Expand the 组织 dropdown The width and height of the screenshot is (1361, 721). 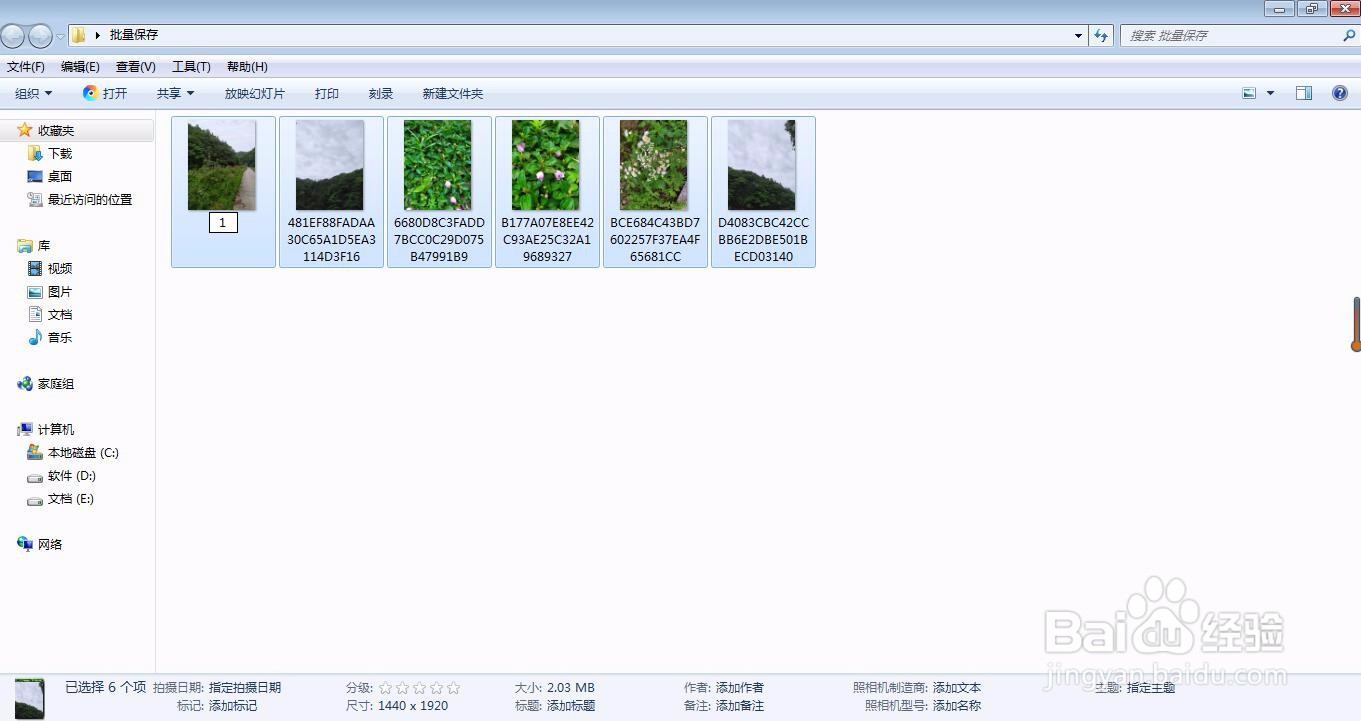[x=33, y=93]
